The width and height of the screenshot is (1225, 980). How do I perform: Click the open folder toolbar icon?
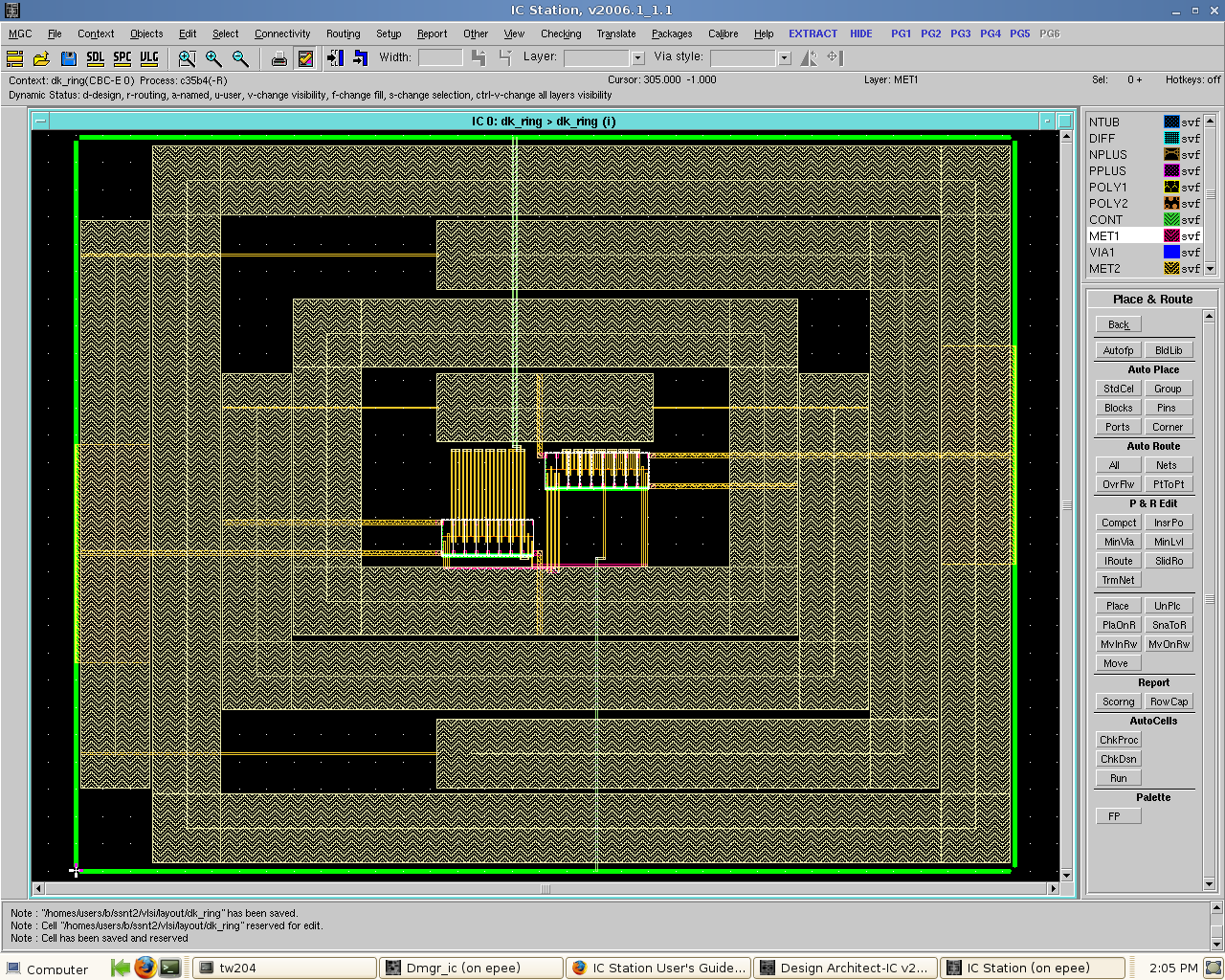pyautogui.click(x=41, y=58)
